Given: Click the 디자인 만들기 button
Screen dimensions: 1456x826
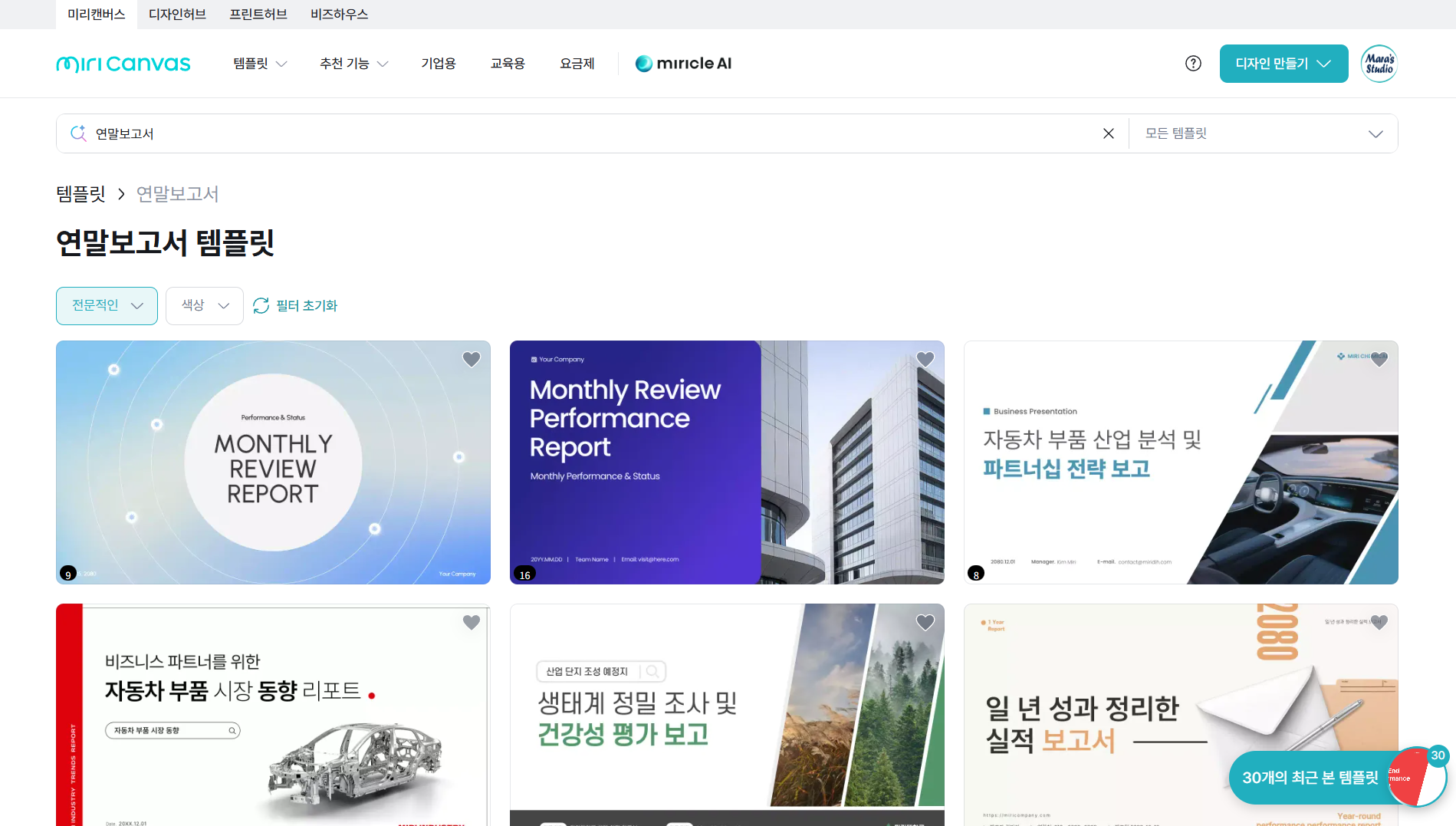Looking at the screenshot, I should tap(1283, 64).
